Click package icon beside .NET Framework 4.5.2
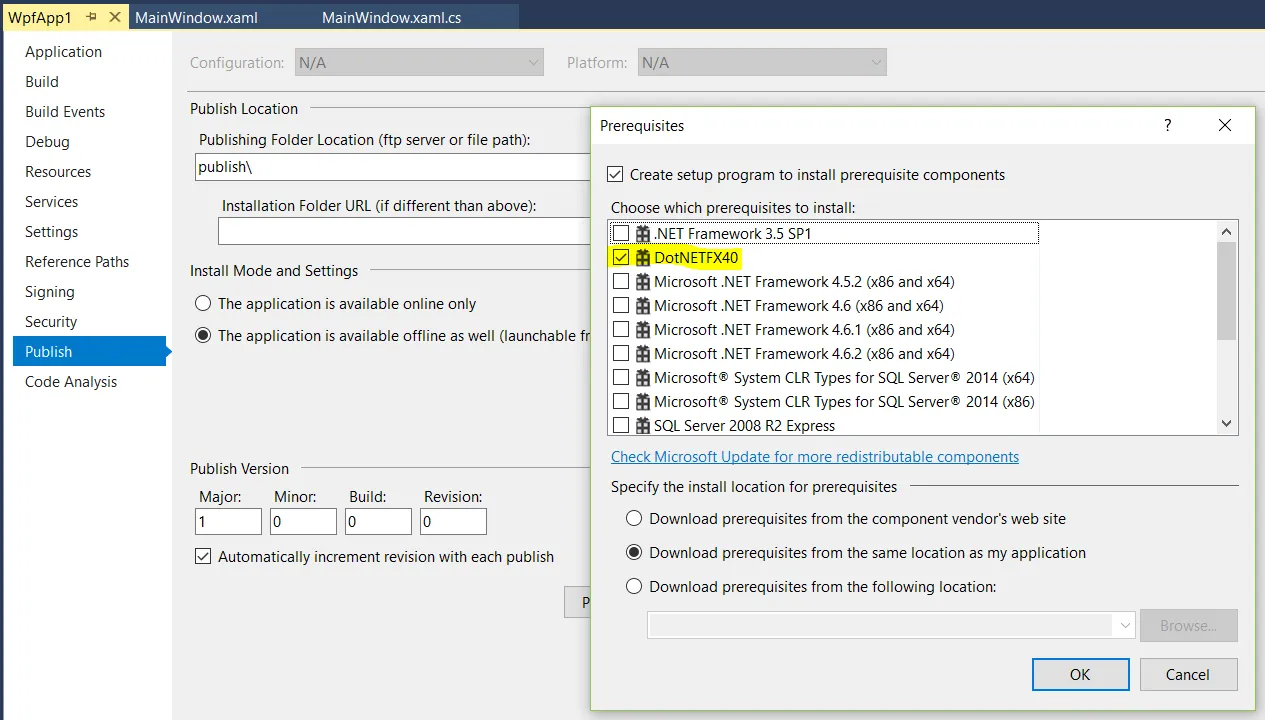 coord(643,282)
